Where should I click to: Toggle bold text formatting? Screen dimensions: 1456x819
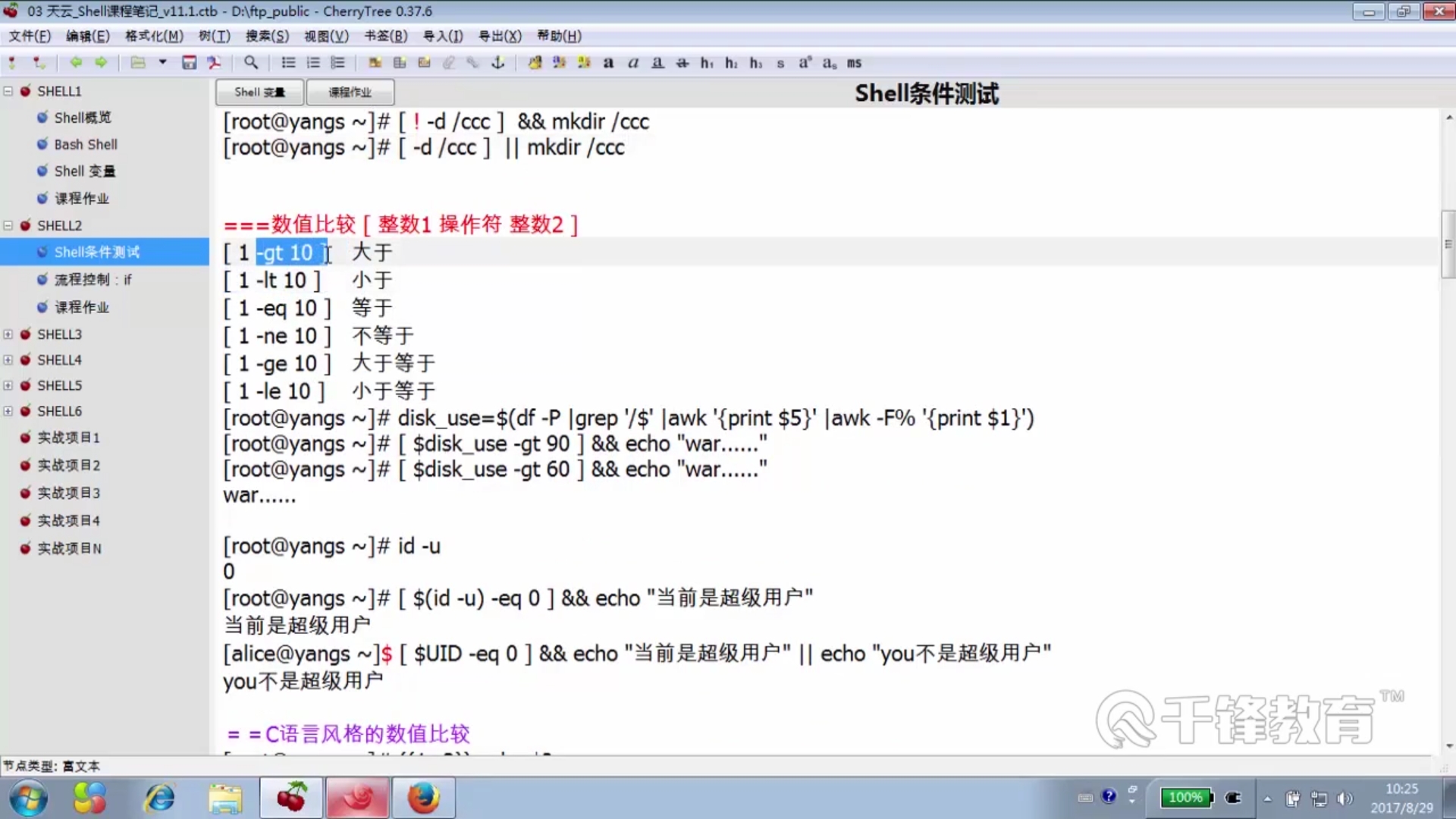pos(608,63)
